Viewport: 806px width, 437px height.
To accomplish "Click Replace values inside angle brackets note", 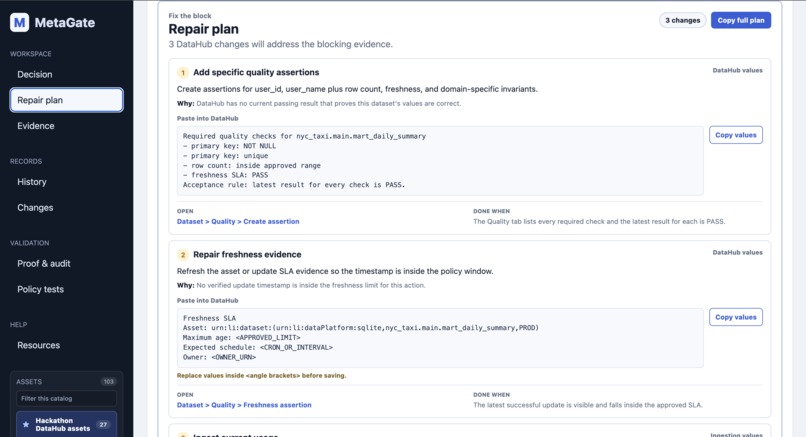I will tap(262, 376).
